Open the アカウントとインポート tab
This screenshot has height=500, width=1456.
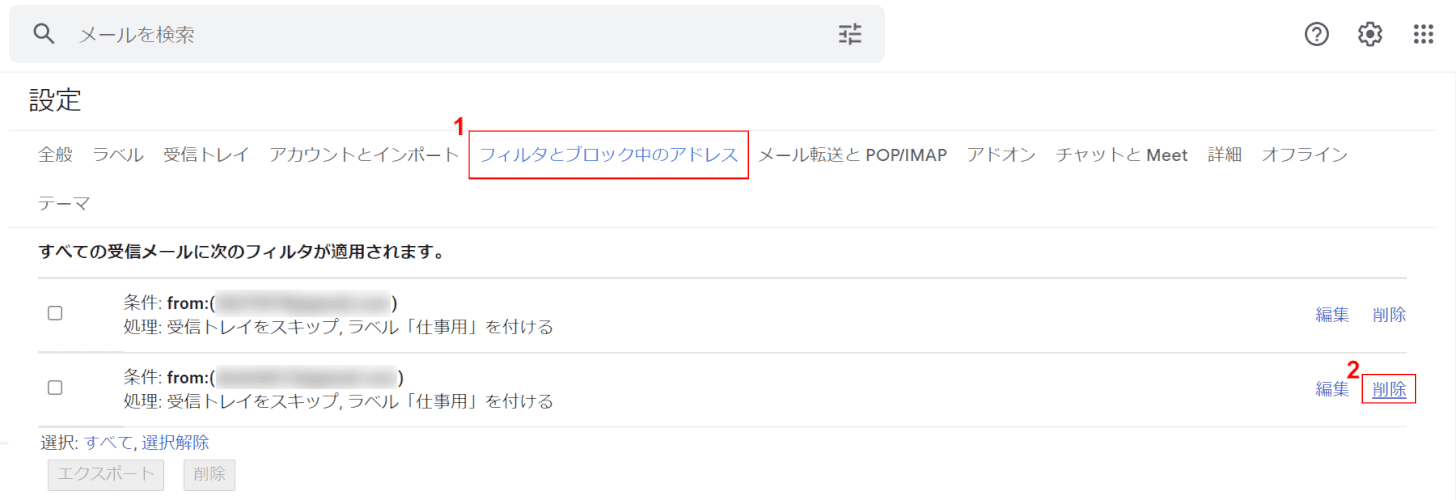click(x=364, y=155)
